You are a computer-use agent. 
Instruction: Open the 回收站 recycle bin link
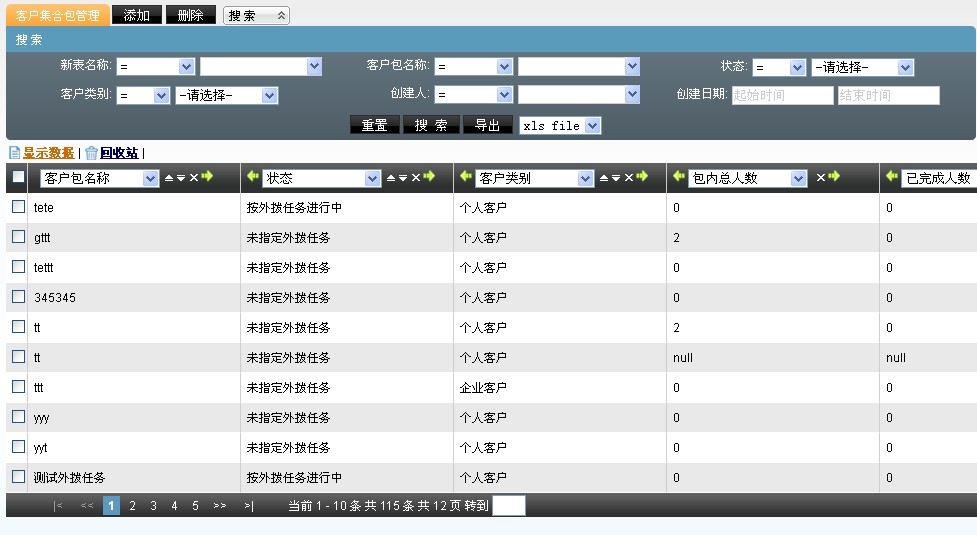coord(118,153)
